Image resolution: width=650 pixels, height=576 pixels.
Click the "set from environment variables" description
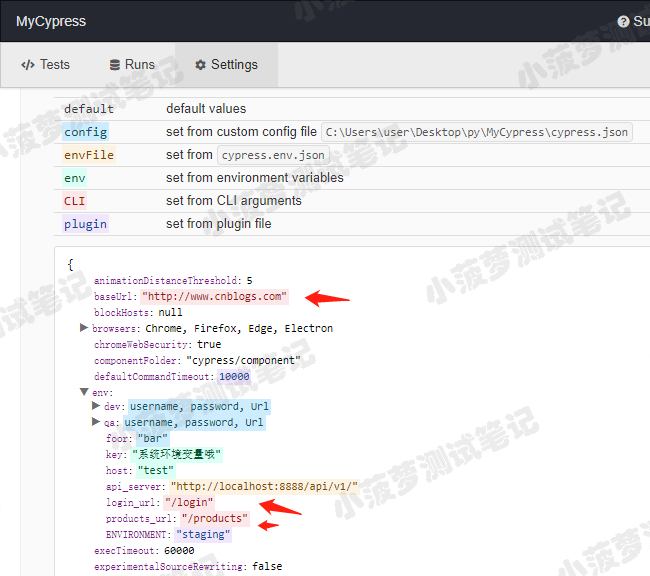(x=255, y=178)
